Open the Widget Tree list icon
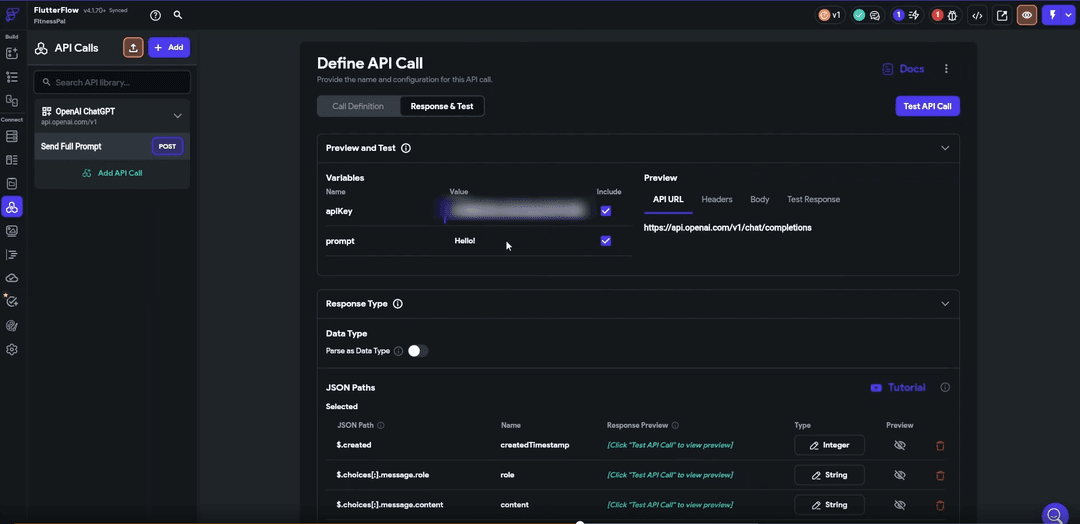This screenshot has width=1080, height=524. [12, 76]
